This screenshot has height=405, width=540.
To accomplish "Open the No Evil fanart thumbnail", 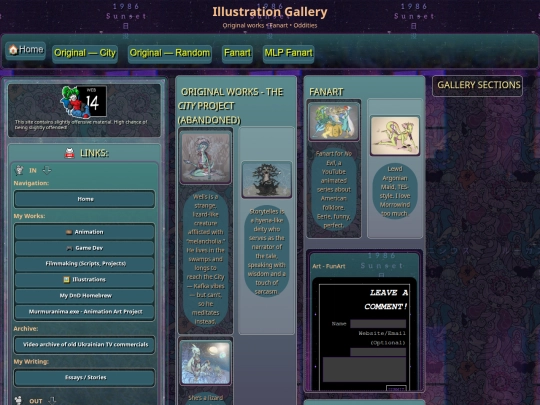I will 334,121.
